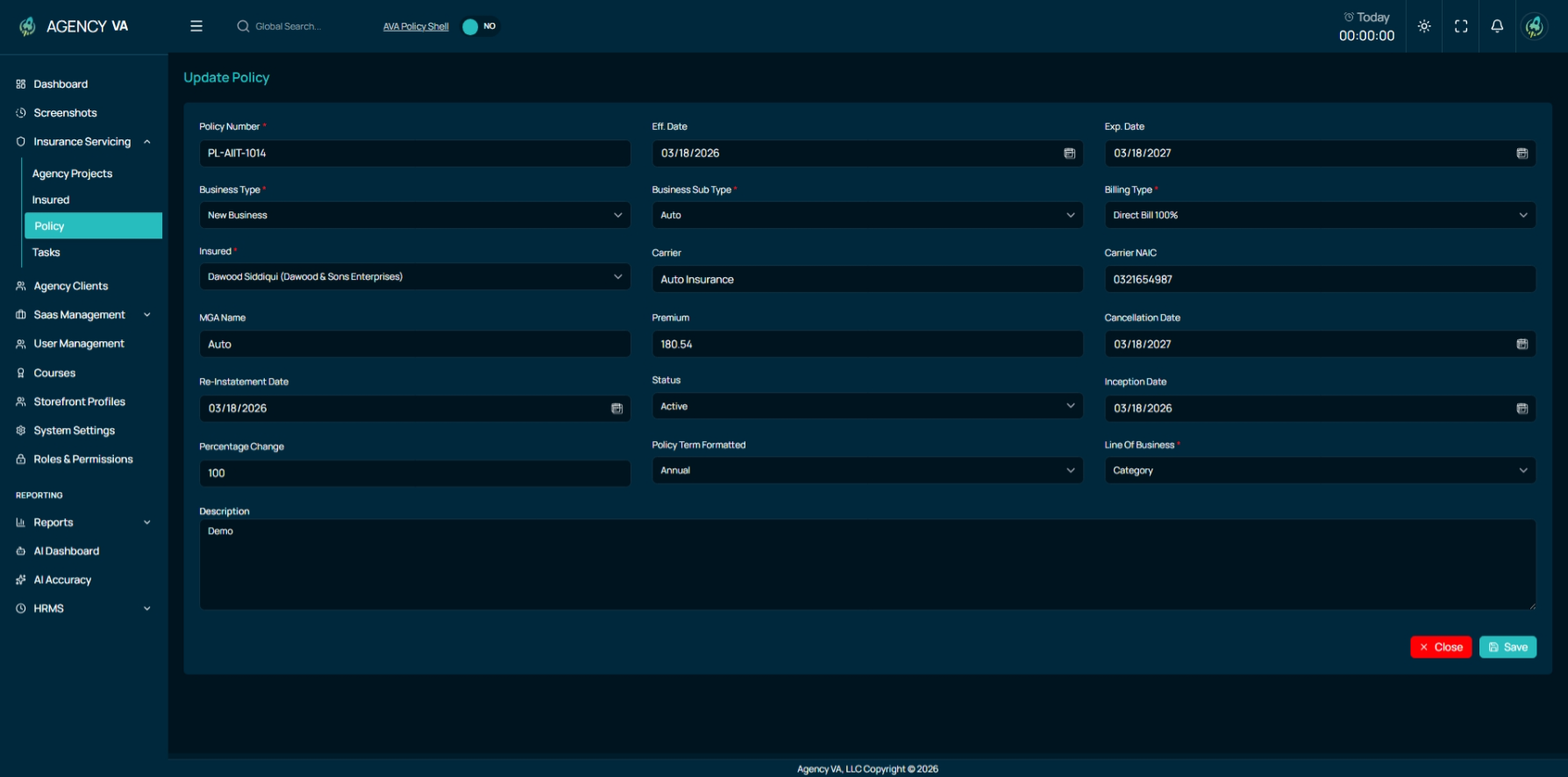Screen dimensions: 1568x777
Task: Click the Save button
Action: [x=1507, y=647]
